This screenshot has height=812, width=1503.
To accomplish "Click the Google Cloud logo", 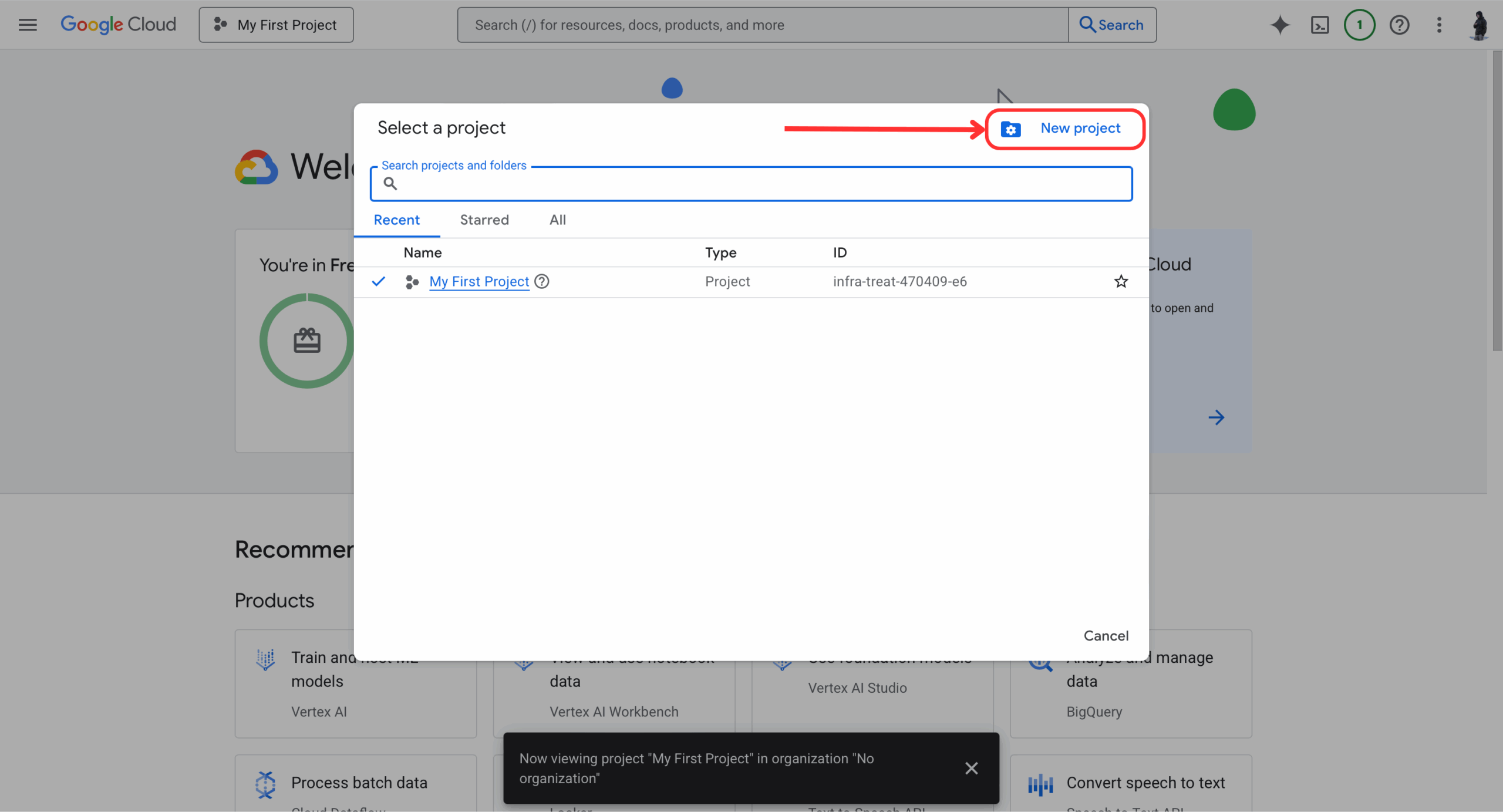I will pos(118,25).
